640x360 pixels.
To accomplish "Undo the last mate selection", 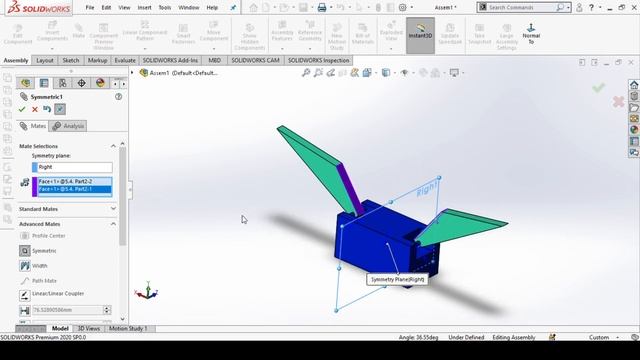I will (47, 109).
